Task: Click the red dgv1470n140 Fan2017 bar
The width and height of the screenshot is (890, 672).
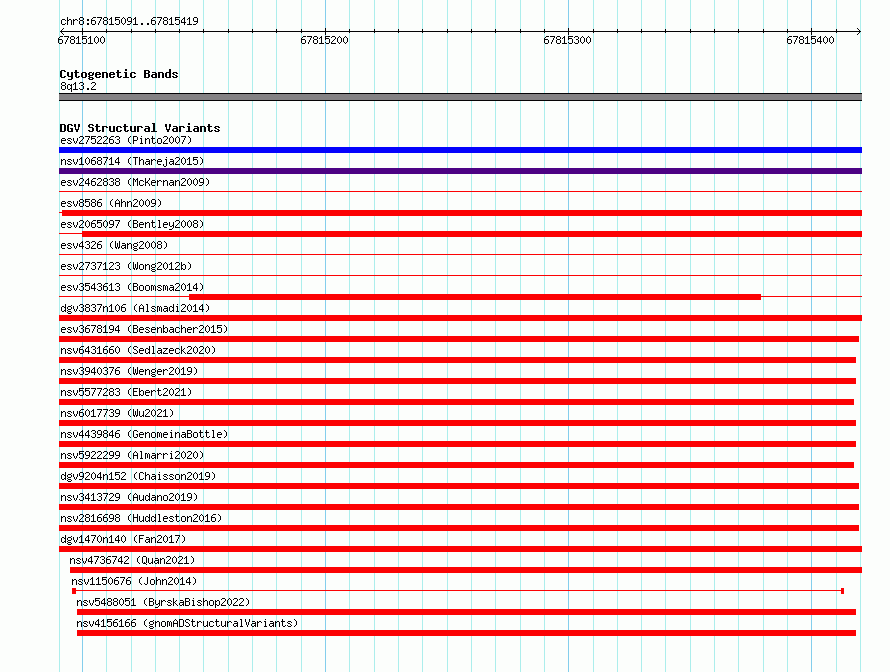Action: (460, 549)
